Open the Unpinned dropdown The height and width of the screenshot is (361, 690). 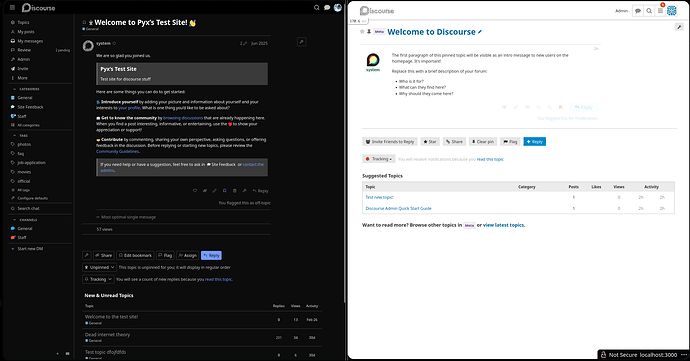pos(99,267)
